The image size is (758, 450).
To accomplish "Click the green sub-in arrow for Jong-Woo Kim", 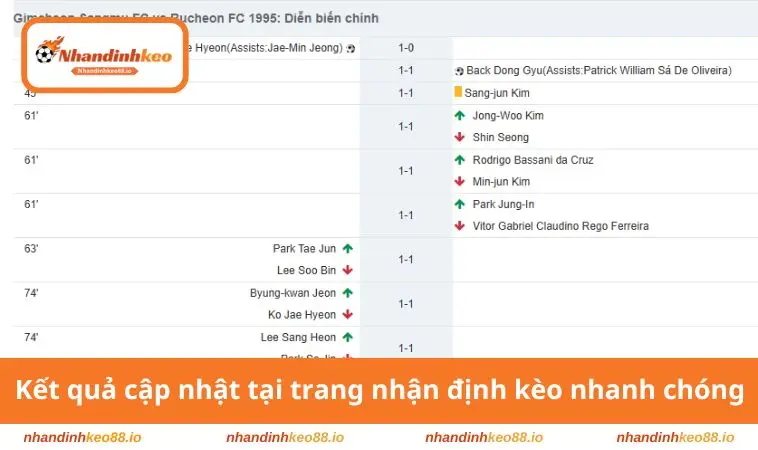I will click(460, 116).
